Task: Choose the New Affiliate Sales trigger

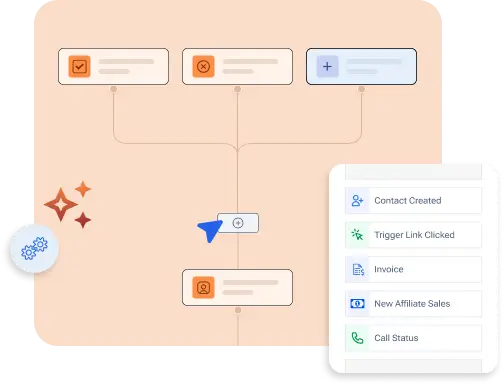Action: click(x=413, y=304)
